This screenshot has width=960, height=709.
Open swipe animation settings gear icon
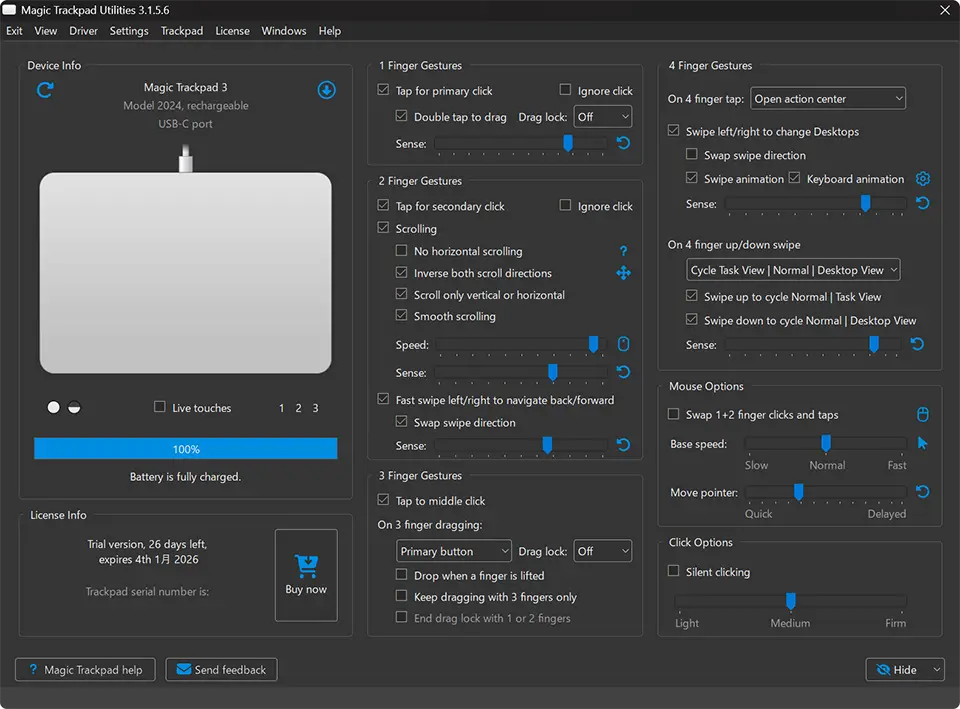[x=923, y=179]
